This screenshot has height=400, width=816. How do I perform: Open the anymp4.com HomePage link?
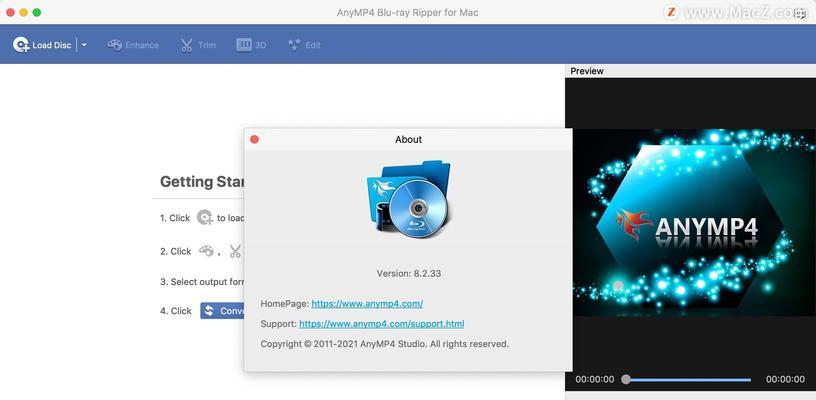(367, 303)
